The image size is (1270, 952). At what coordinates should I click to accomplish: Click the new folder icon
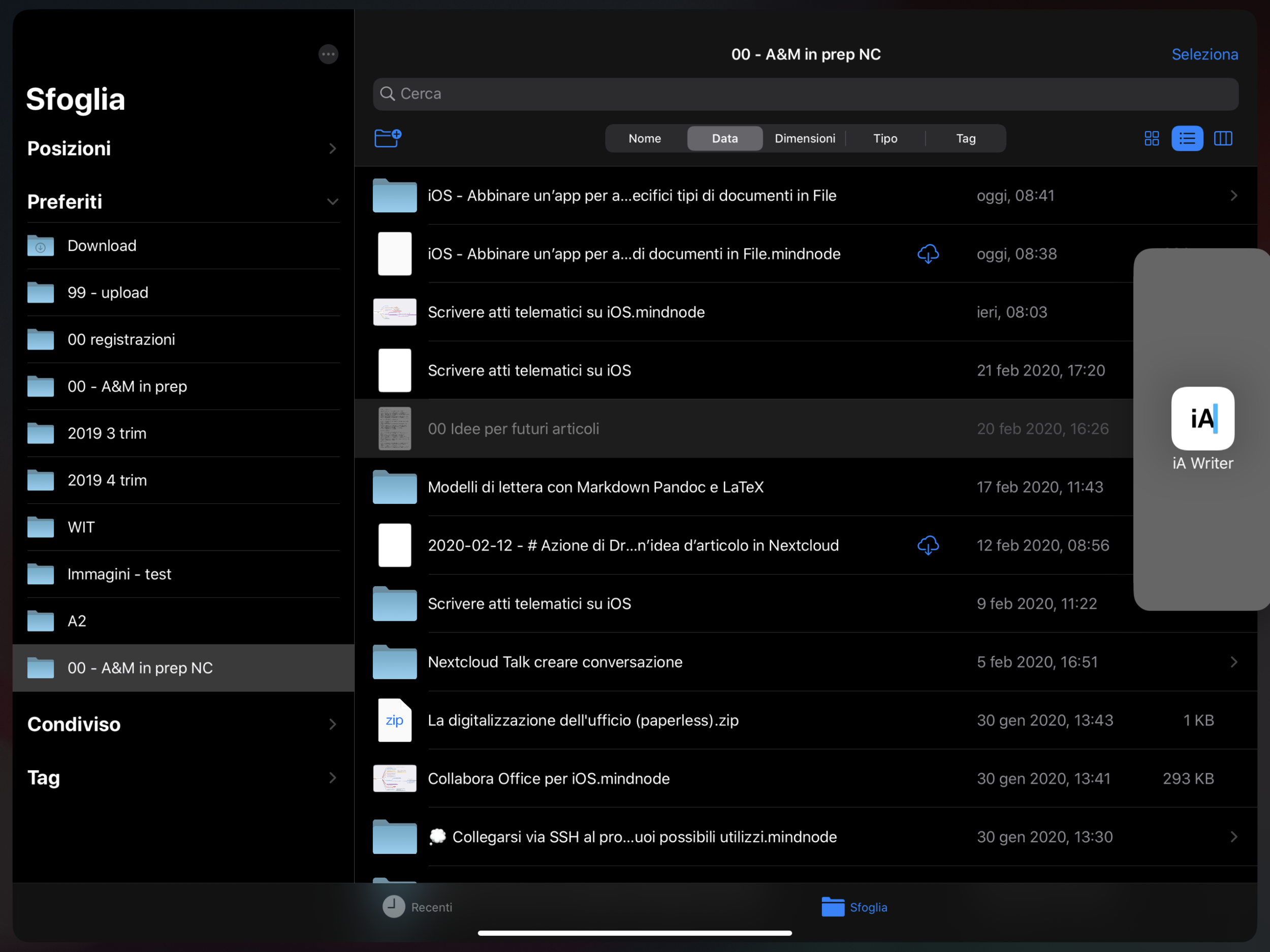(388, 138)
